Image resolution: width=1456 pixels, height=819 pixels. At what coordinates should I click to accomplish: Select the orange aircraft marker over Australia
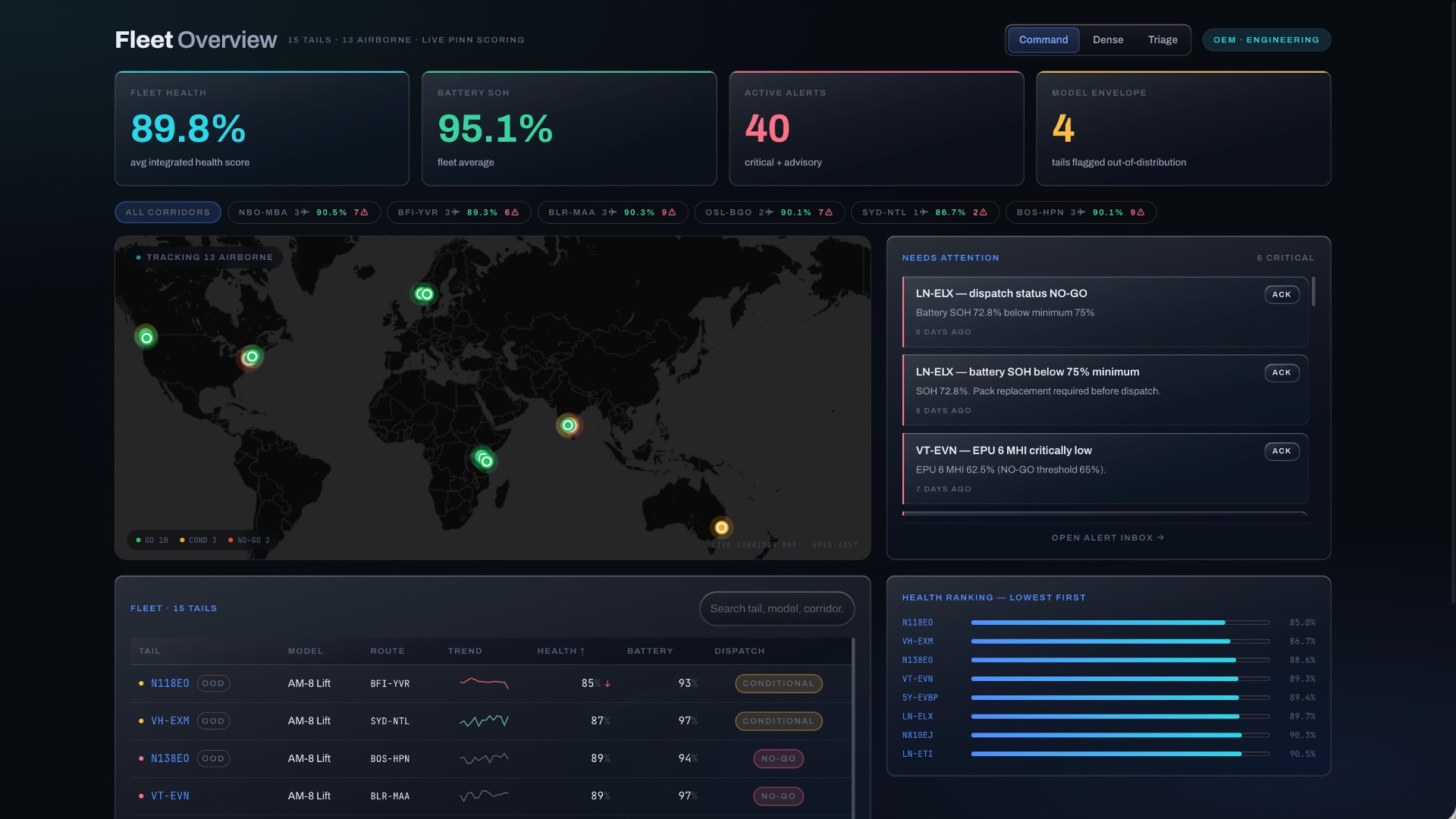pyautogui.click(x=721, y=527)
